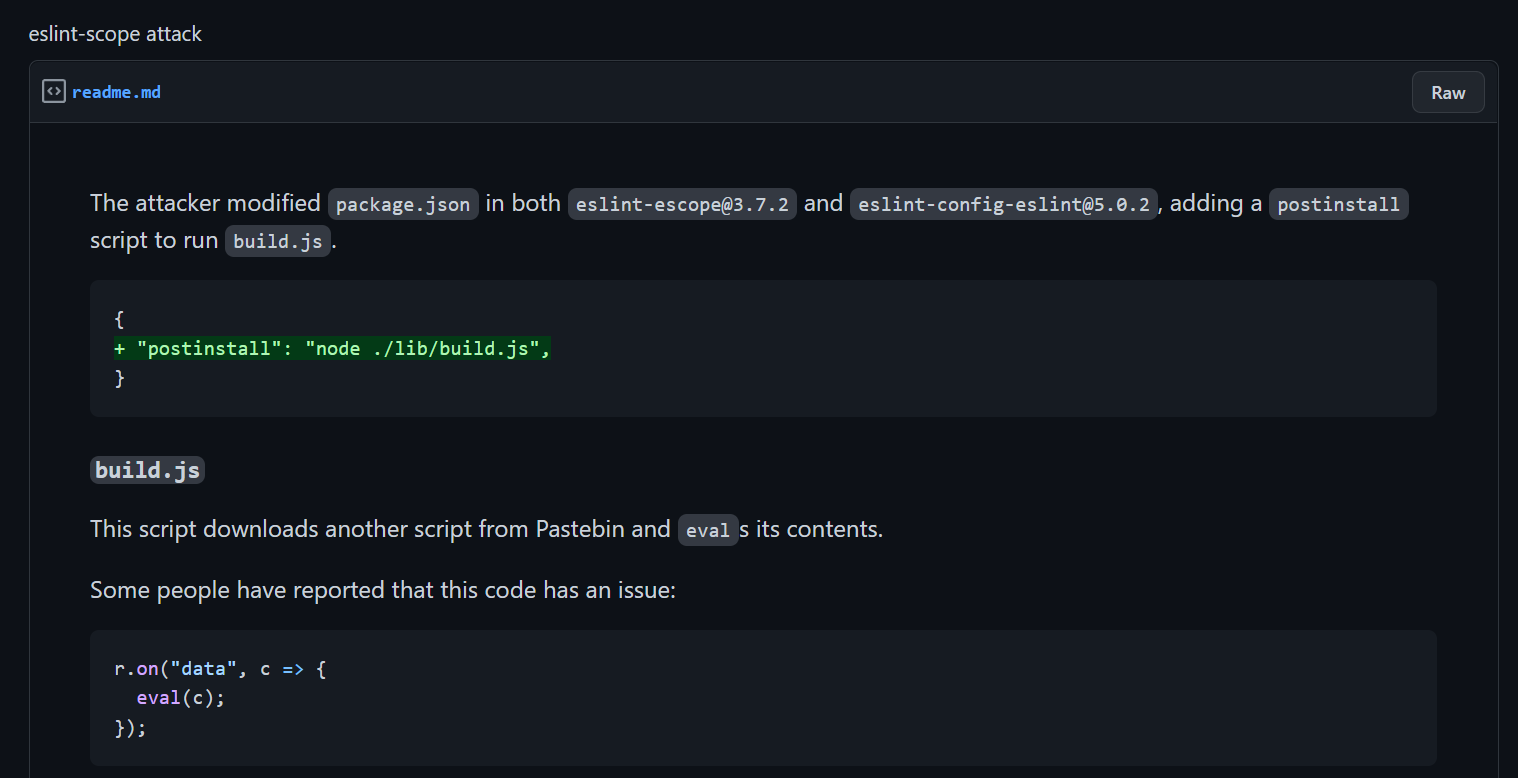This screenshot has height=778, width=1518.
Task: Open the readme.md file link
Action: (116, 92)
